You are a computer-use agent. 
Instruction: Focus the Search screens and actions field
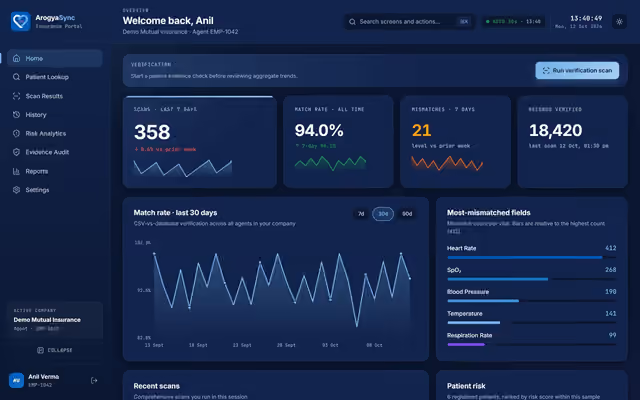[x=409, y=22]
